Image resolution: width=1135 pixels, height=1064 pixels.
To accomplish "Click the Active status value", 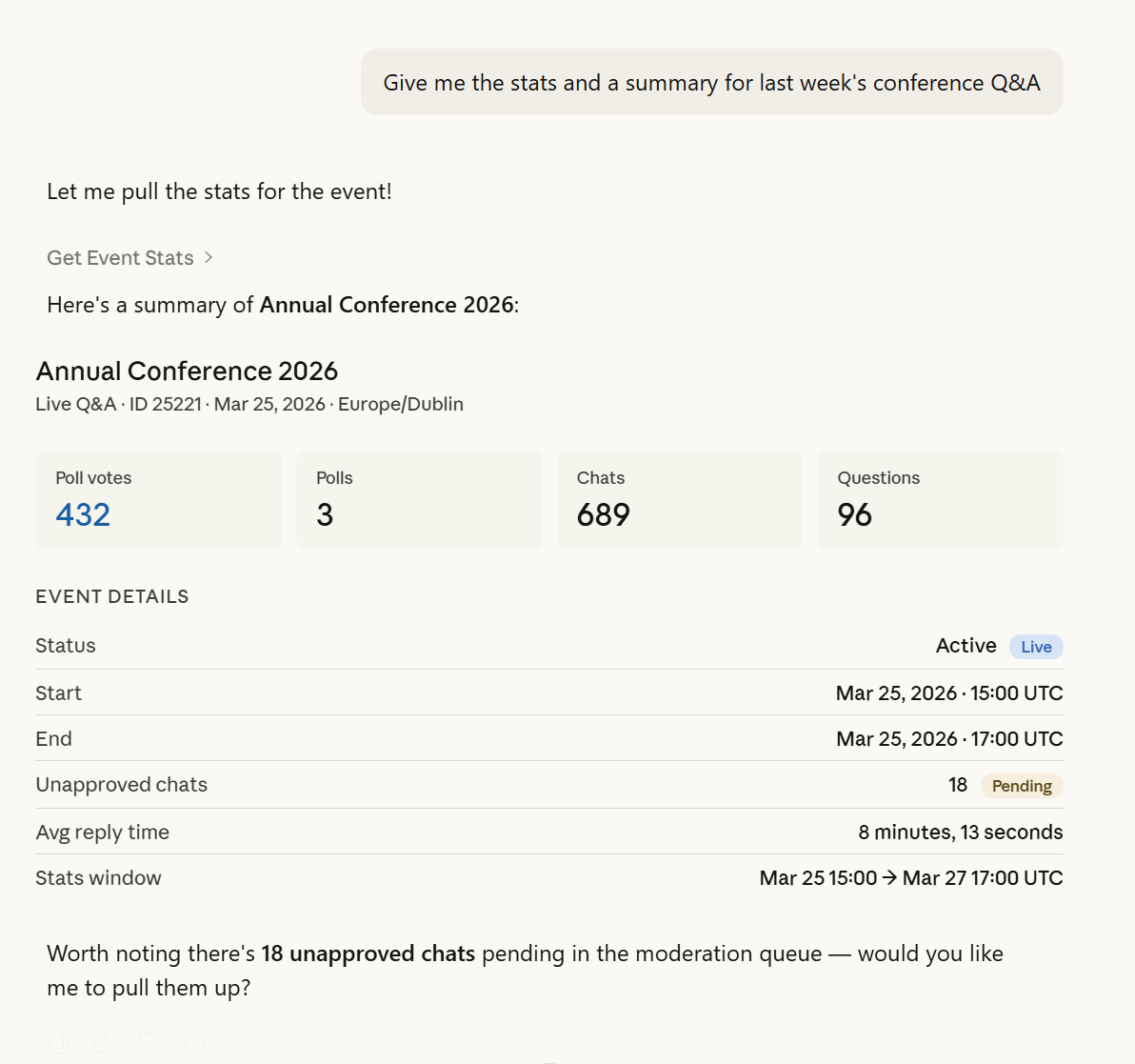I will coord(966,646).
